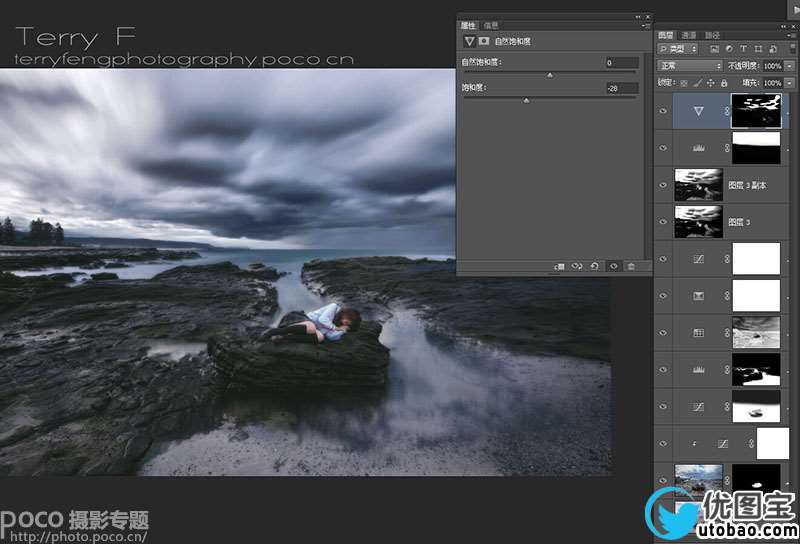Click the lock all padlock icon
800x544 pixels.
pyautogui.click(x=724, y=83)
